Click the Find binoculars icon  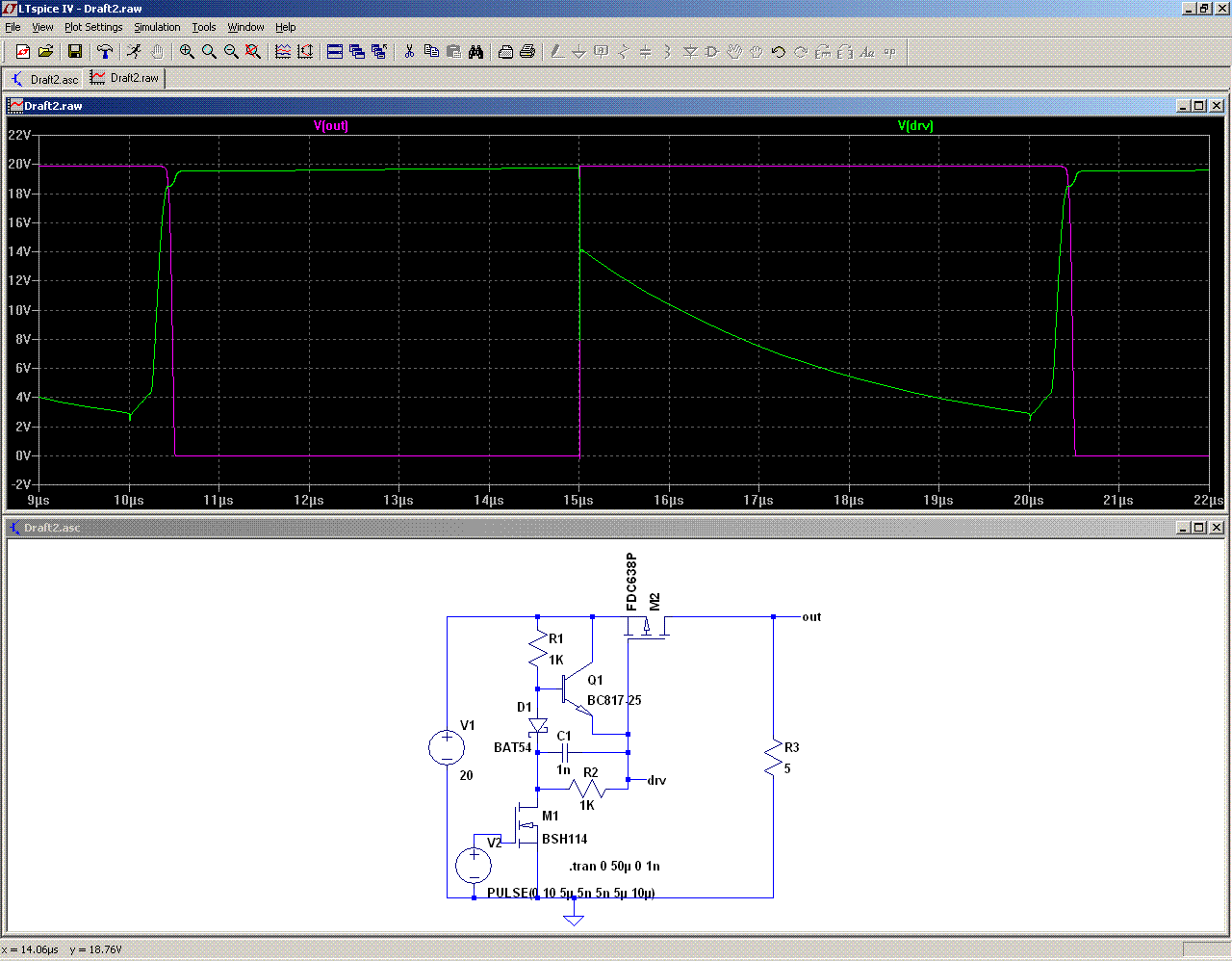point(475,52)
